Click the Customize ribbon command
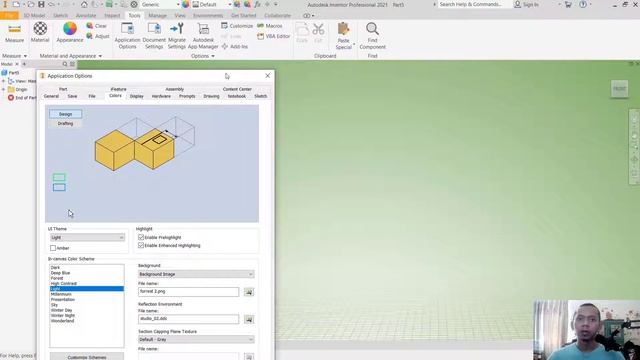 (237, 26)
